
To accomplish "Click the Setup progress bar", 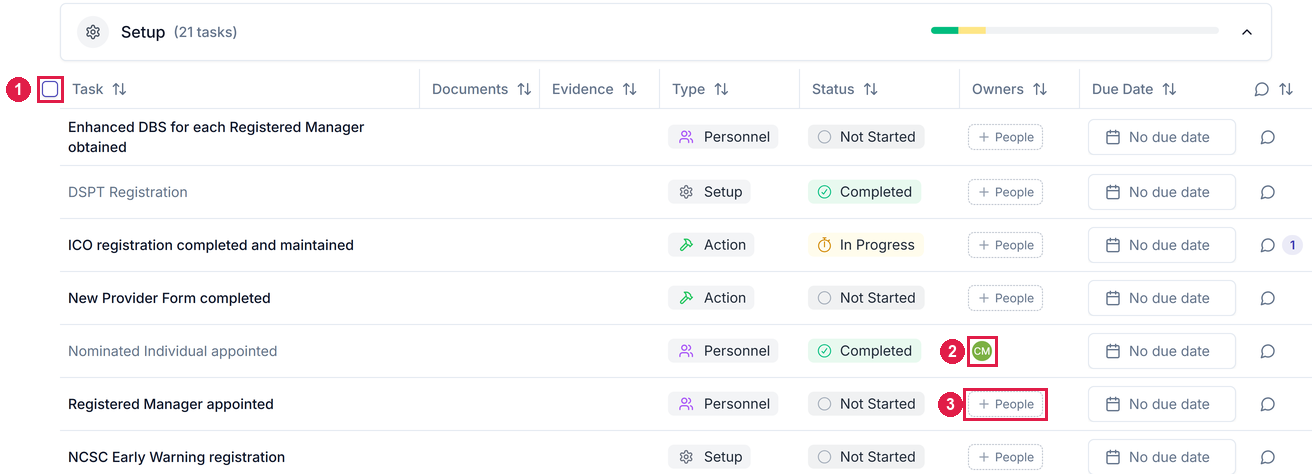I will [x=1075, y=30].
